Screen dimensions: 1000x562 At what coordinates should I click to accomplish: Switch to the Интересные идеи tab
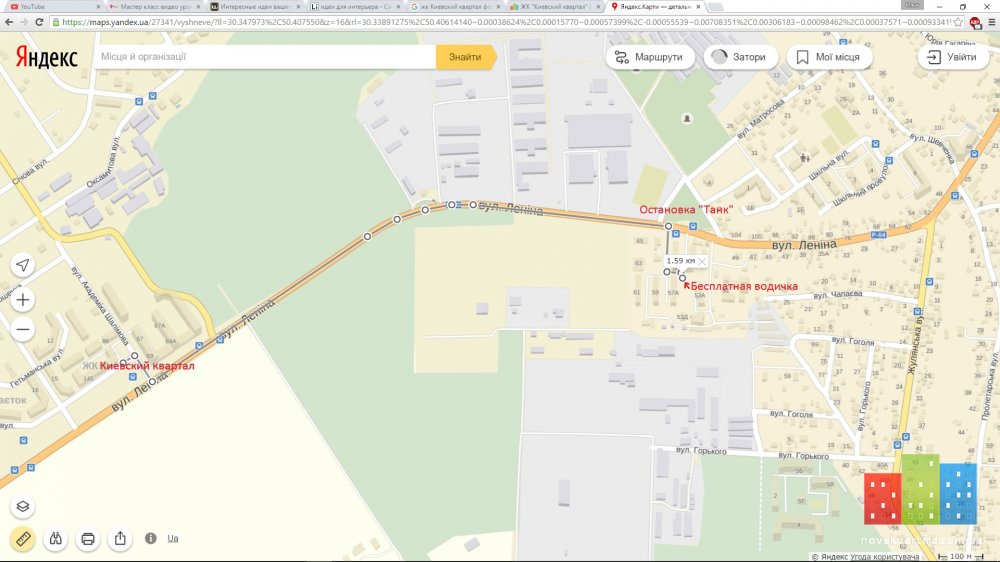click(254, 6)
